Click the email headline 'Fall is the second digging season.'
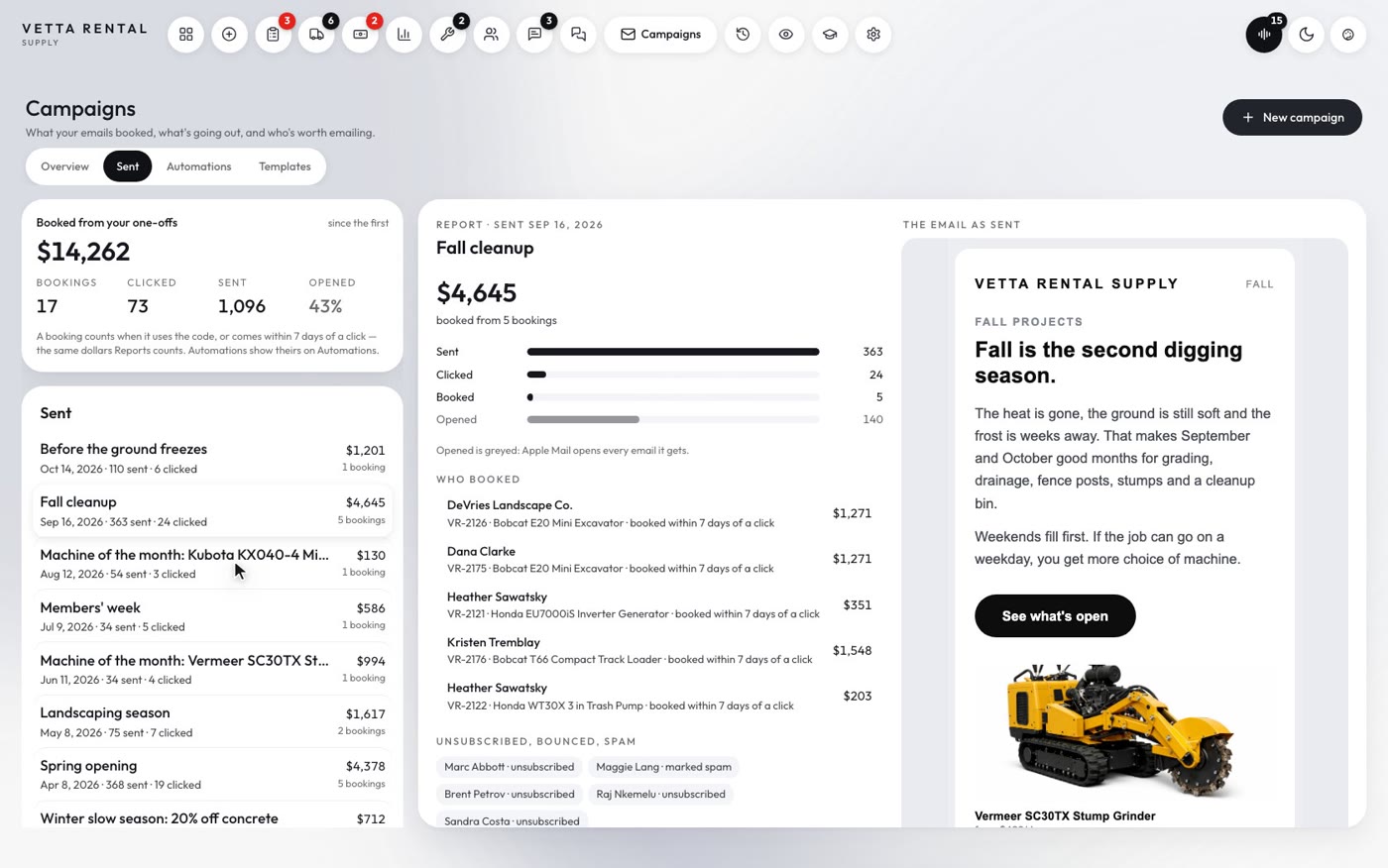The width and height of the screenshot is (1388, 868). pos(1108,363)
